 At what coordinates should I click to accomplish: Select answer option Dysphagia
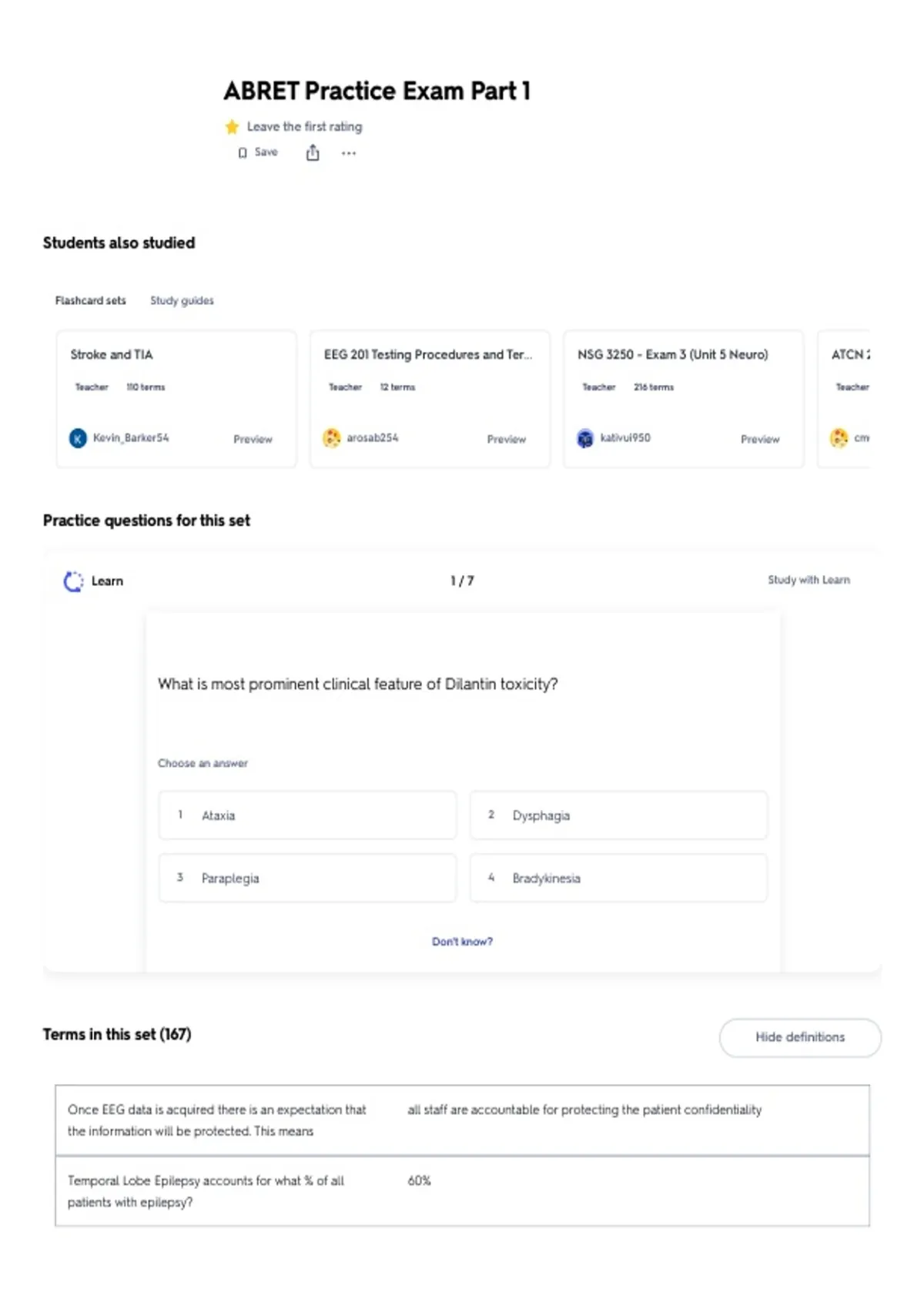pos(618,815)
